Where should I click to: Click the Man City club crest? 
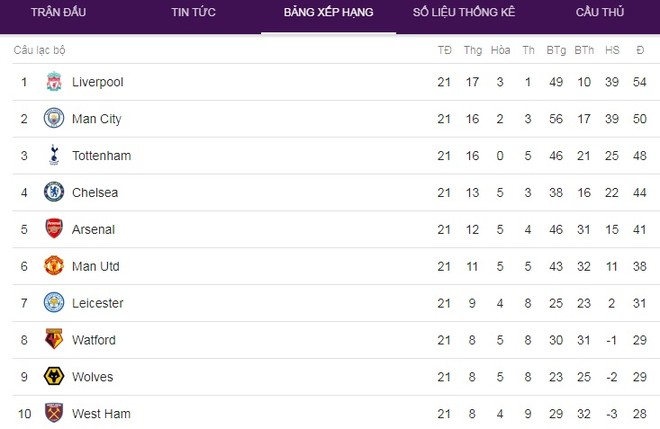[x=54, y=119]
